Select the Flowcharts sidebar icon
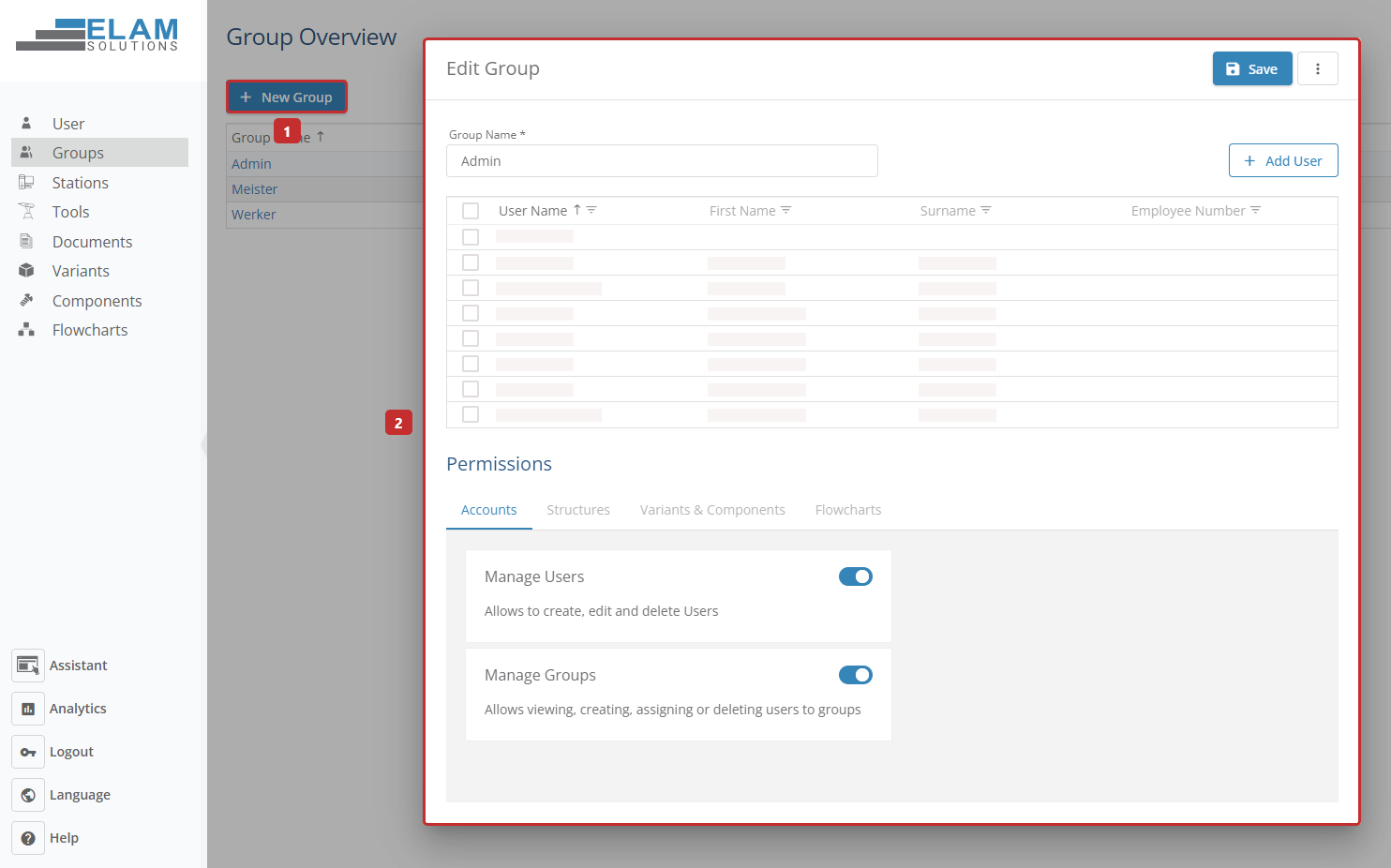 [25, 329]
